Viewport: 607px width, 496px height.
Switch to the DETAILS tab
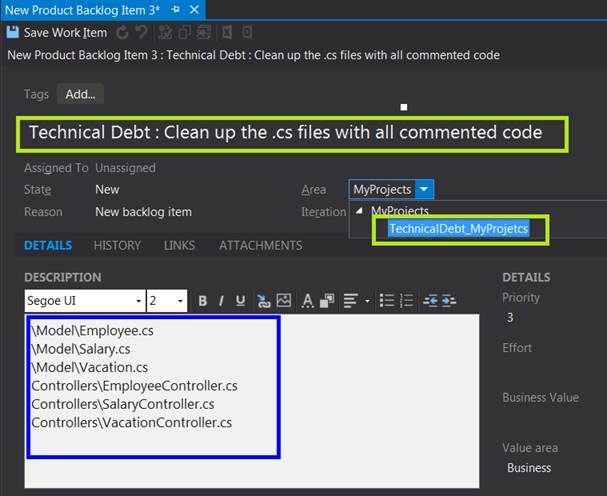point(48,245)
